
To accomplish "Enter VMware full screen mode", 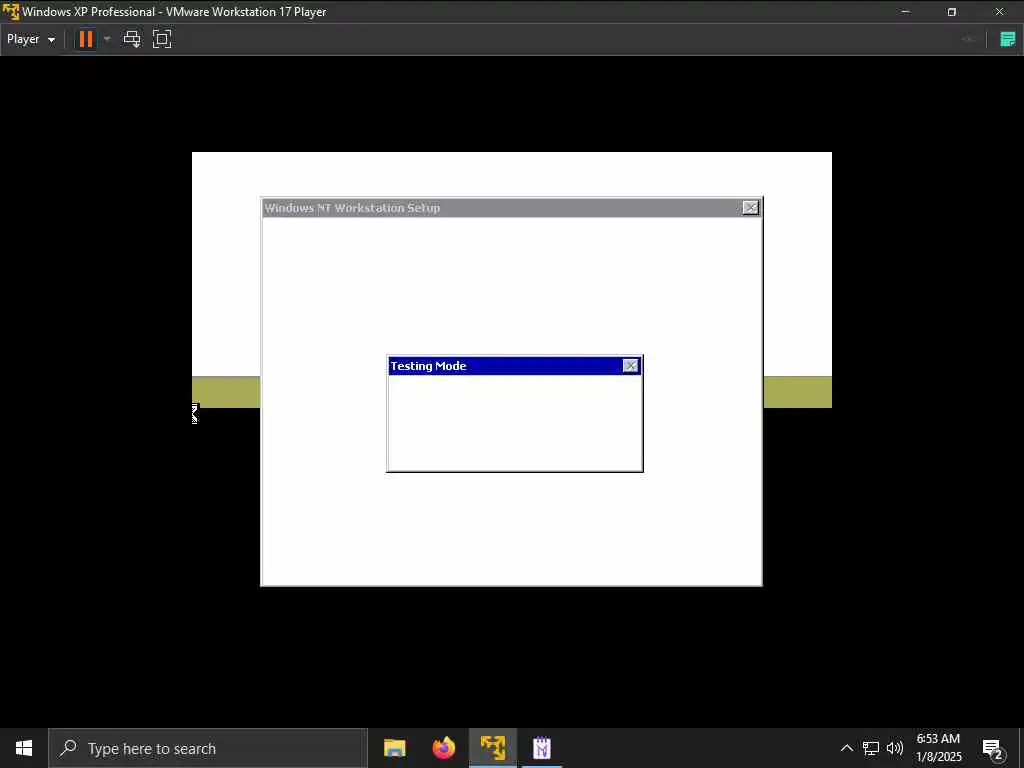I will pyautogui.click(x=162, y=39).
